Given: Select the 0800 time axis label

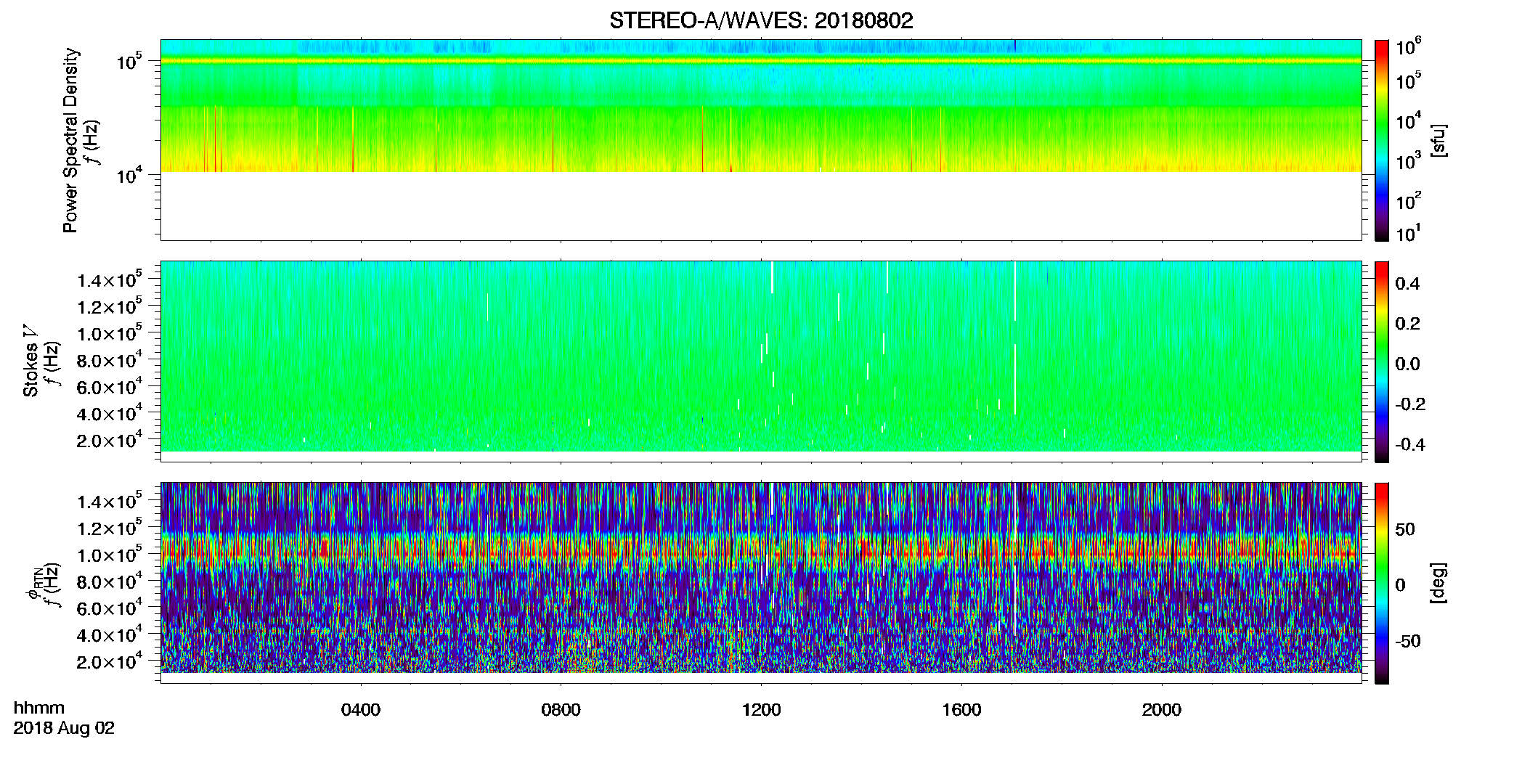Looking at the screenshot, I should click(x=561, y=710).
